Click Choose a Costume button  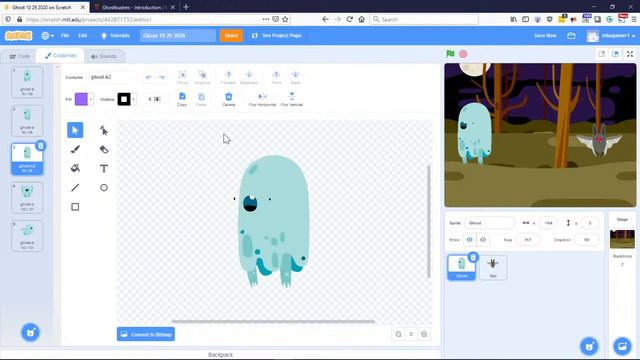(31, 333)
